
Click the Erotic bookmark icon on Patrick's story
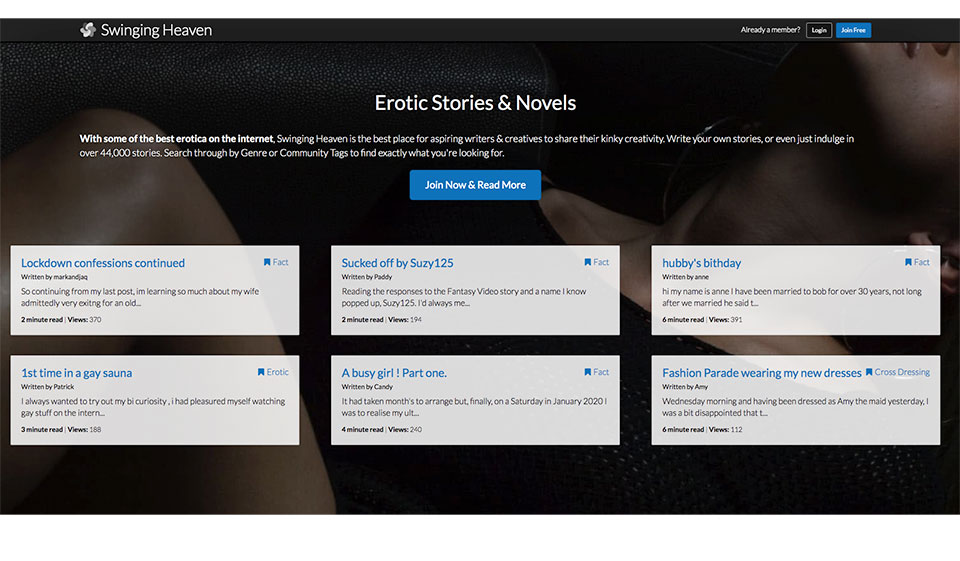click(x=261, y=372)
